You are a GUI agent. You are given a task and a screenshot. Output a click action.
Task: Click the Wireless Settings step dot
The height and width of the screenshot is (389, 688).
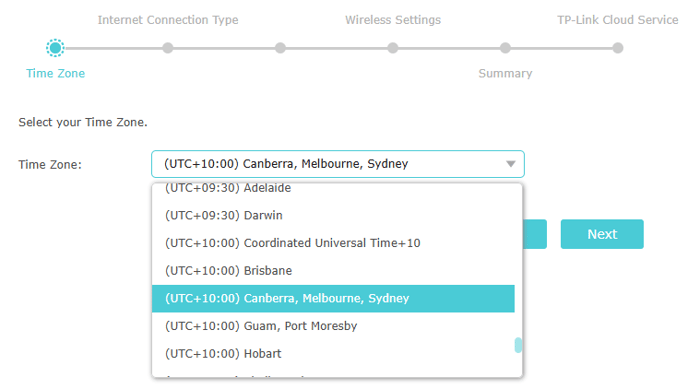click(x=393, y=48)
